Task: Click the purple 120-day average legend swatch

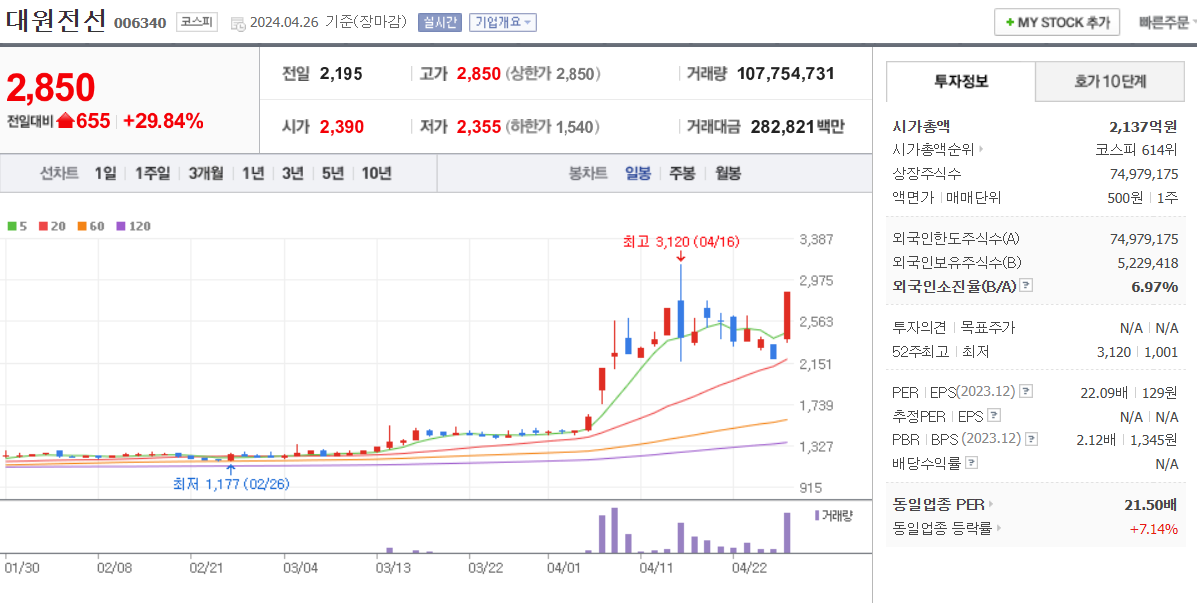Action: pyautogui.click(x=120, y=226)
